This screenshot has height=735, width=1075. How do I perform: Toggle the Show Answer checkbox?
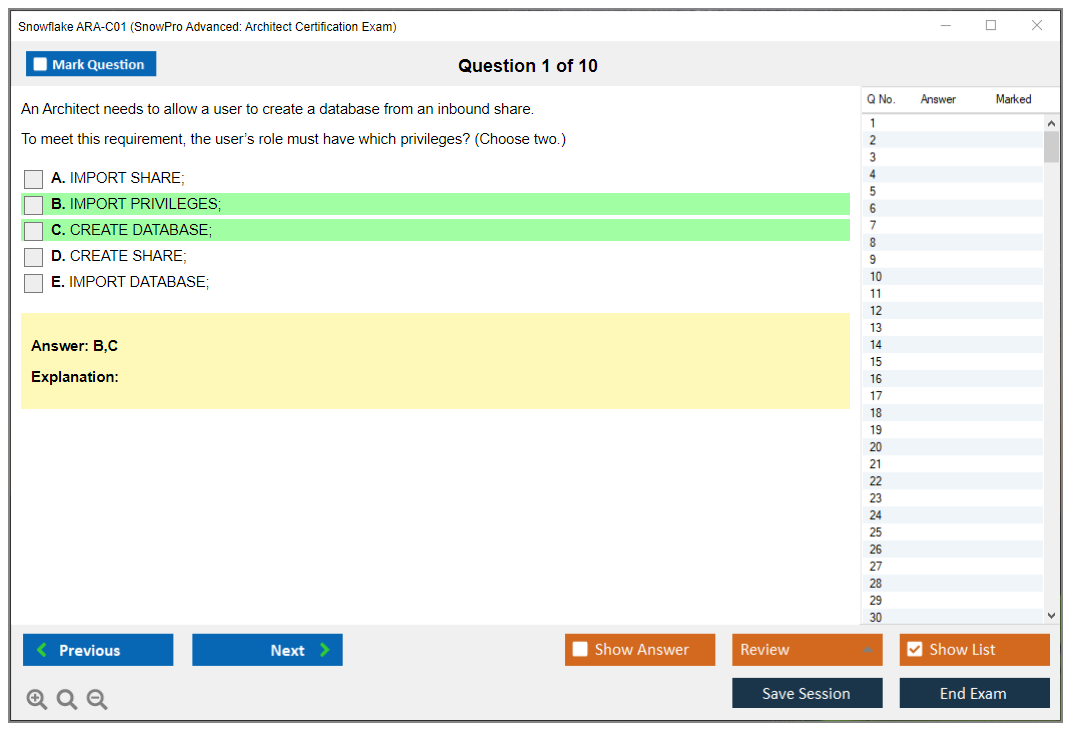580,650
